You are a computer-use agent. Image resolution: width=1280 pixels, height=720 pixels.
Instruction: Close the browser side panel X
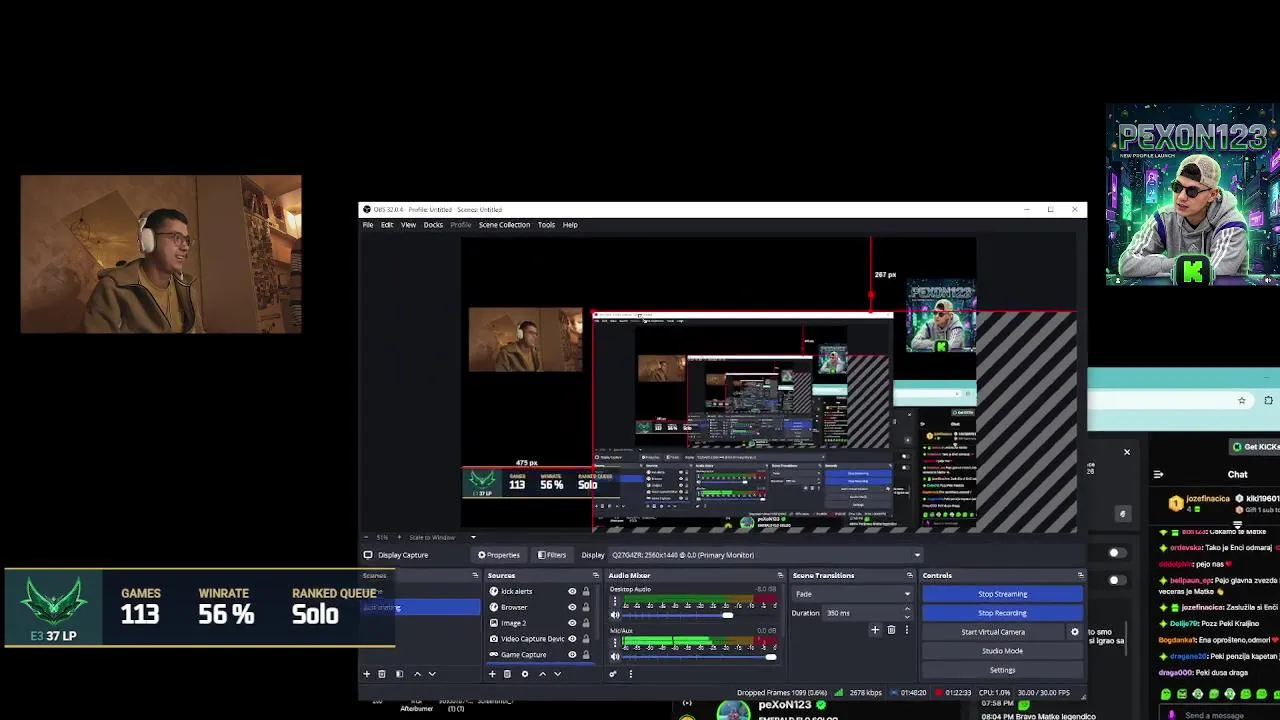click(x=1127, y=452)
